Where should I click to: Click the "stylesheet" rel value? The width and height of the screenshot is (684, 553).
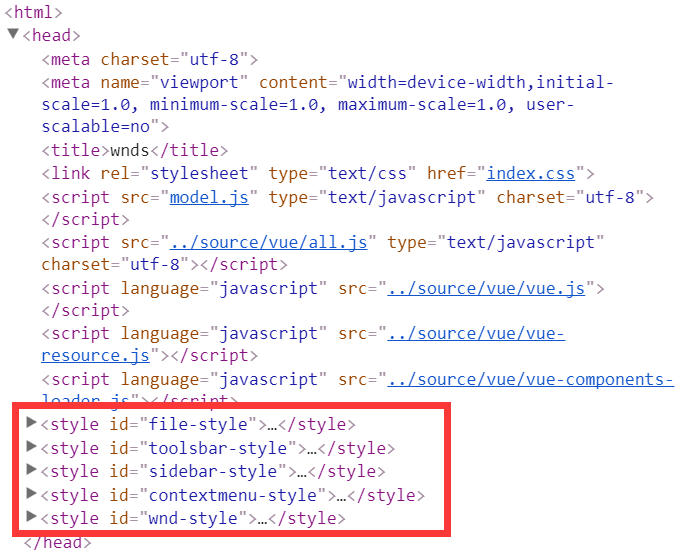[x=199, y=174]
